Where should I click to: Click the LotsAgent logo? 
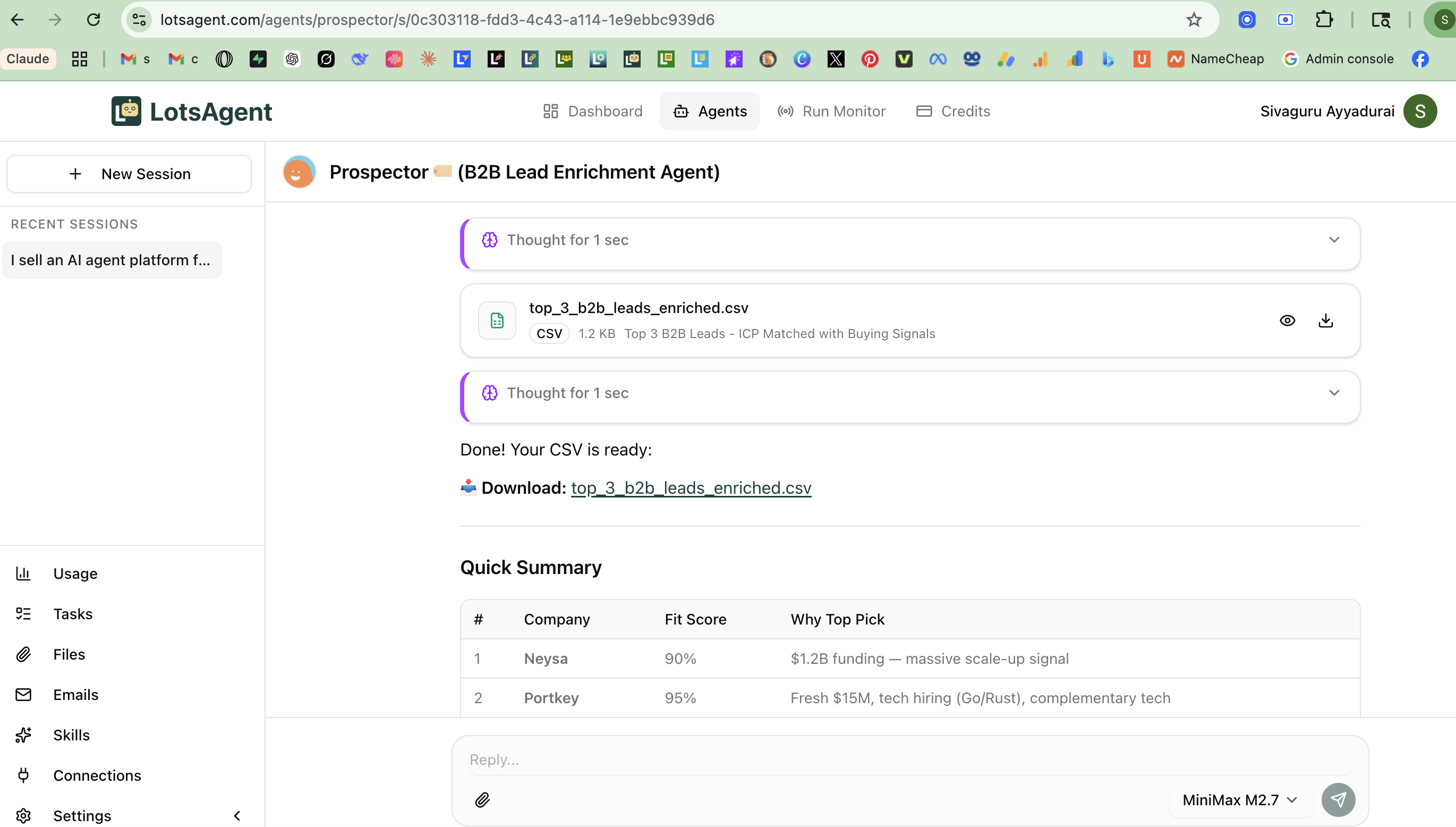coord(191,111)
